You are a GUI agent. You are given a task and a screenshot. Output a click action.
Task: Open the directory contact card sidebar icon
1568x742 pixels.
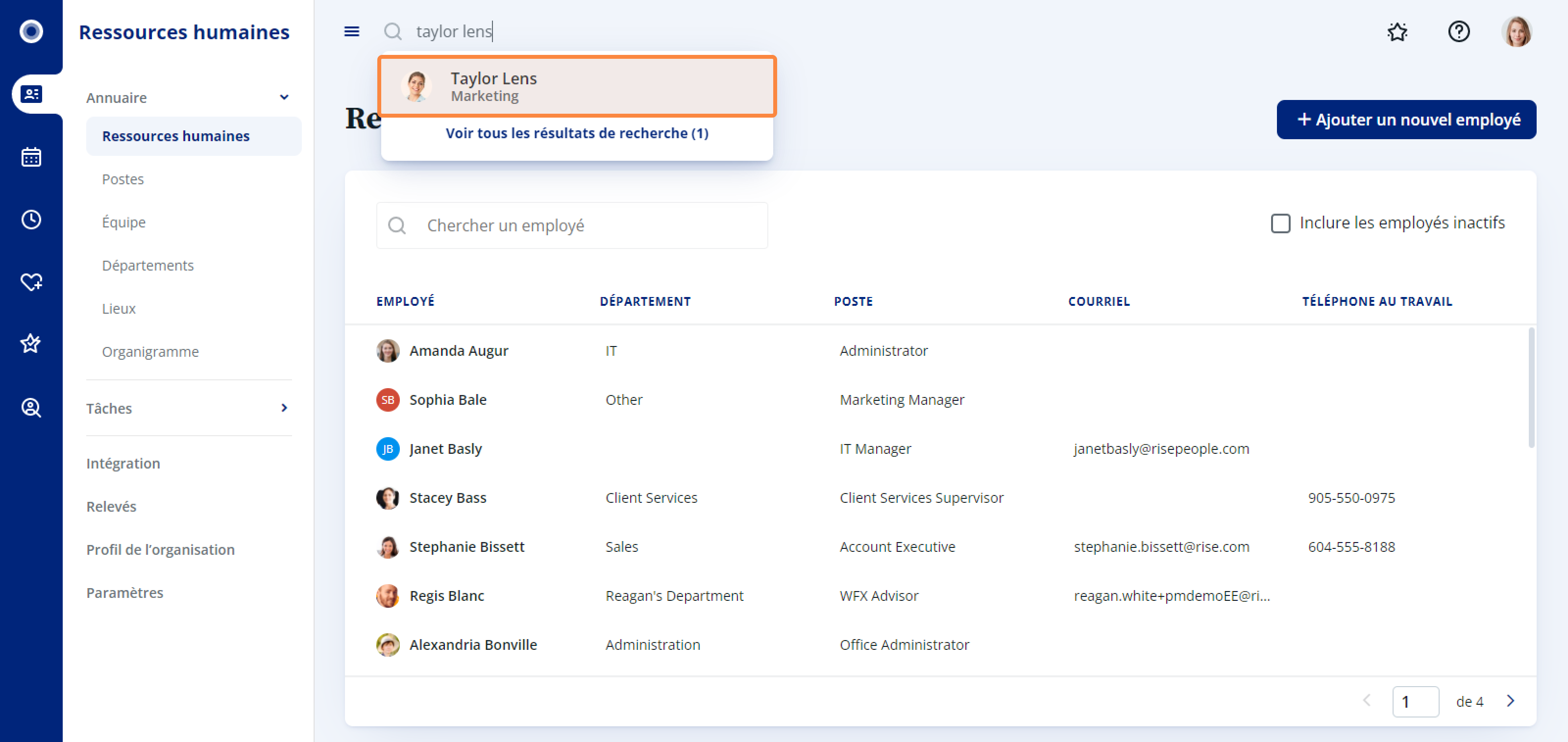tap(31, 95)
